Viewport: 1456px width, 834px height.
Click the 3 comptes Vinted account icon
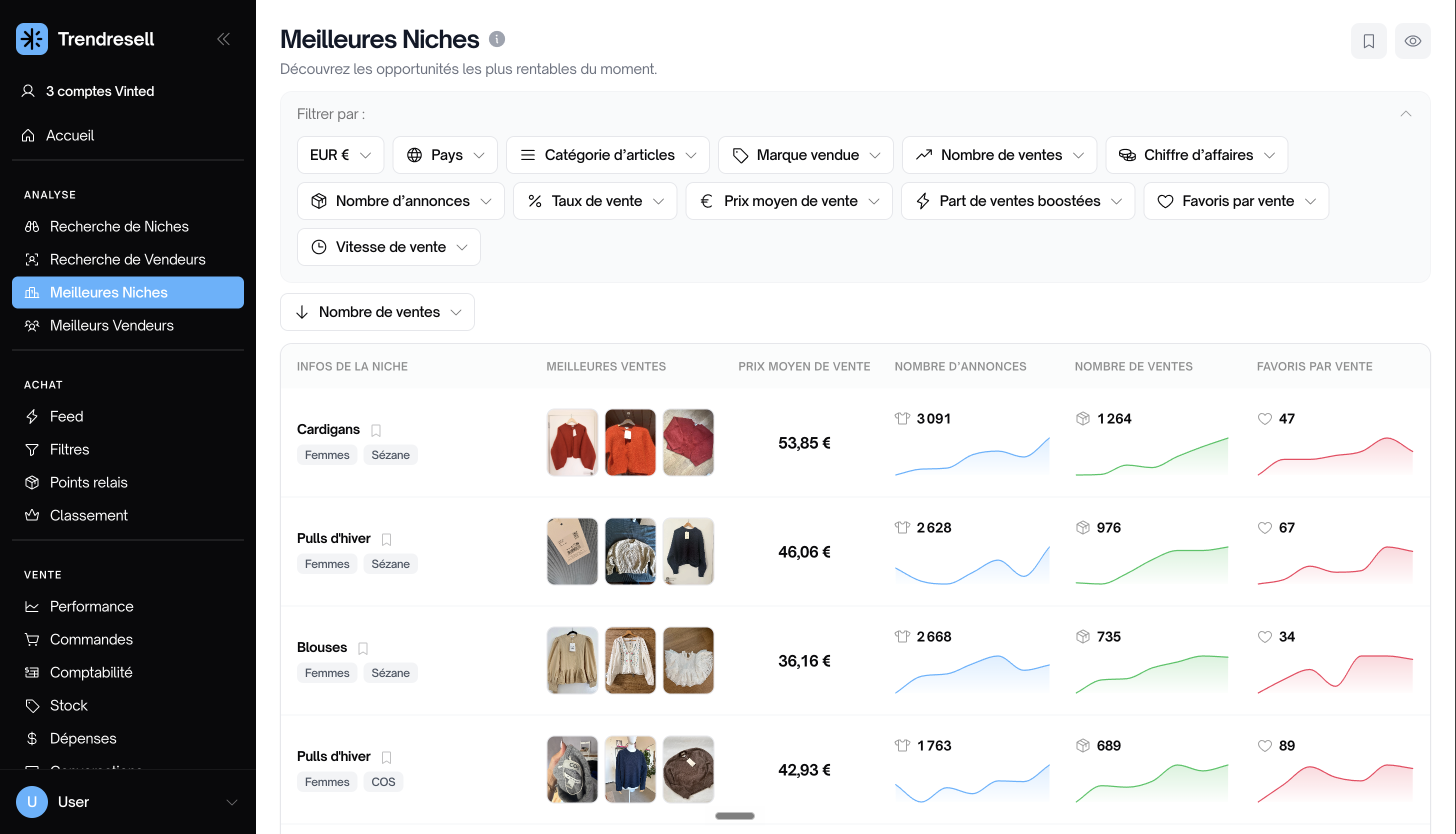(28, 91)
